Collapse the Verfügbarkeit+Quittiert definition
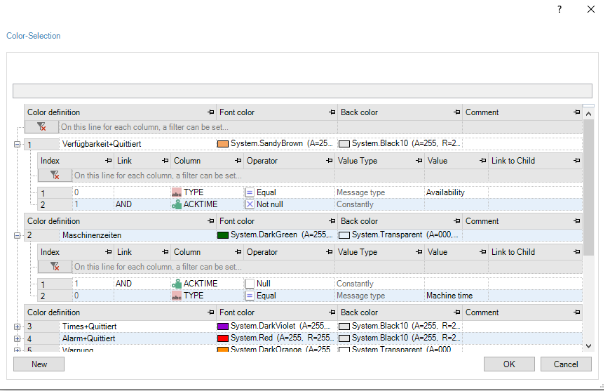The width and height of the screenshot is (605, 392). click(x=17, y=144)
